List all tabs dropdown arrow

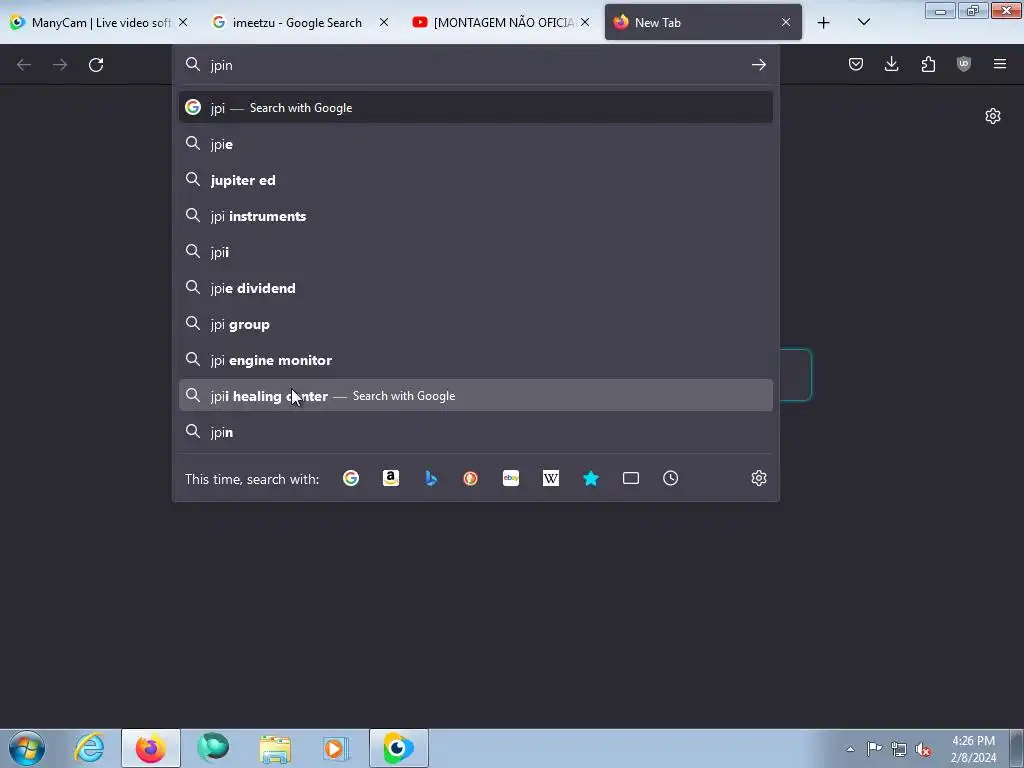tap(863, 22)
